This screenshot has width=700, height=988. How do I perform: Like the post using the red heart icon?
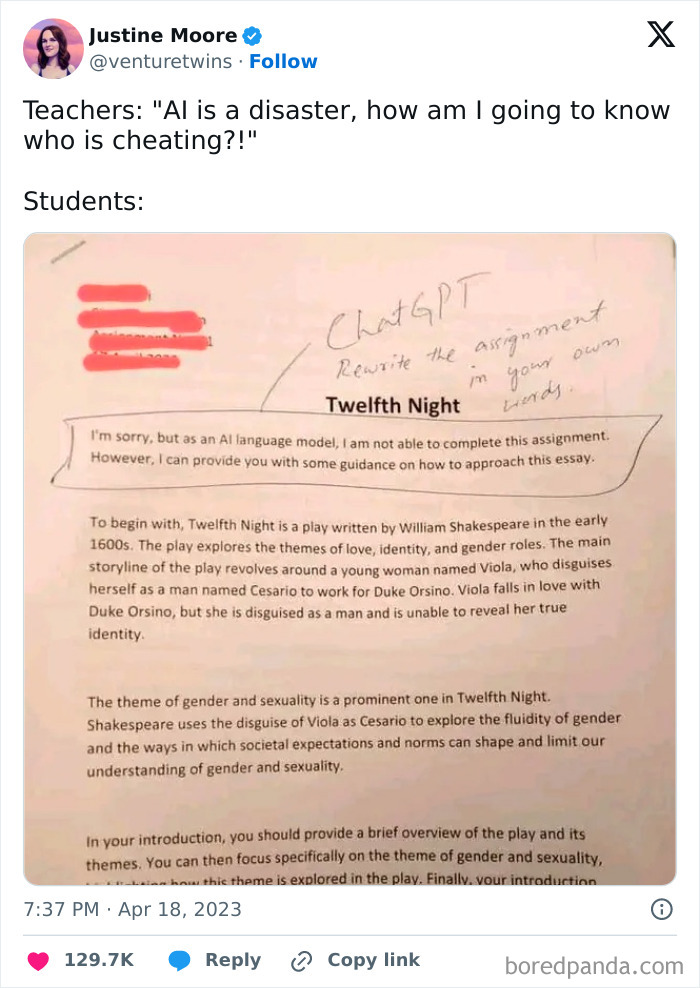tap(38, 960)
